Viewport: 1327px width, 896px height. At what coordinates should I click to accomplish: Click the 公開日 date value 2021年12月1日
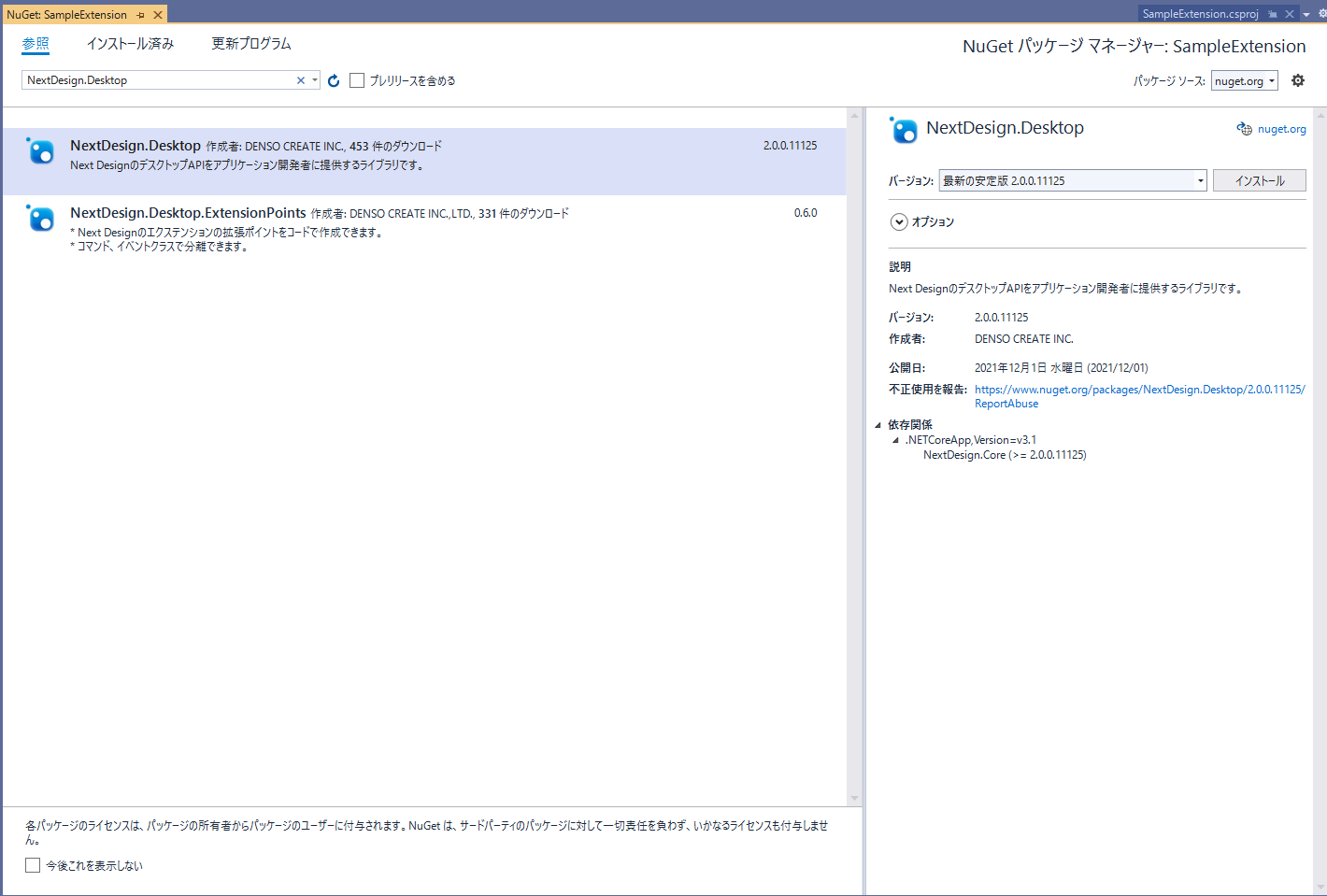1062,368
